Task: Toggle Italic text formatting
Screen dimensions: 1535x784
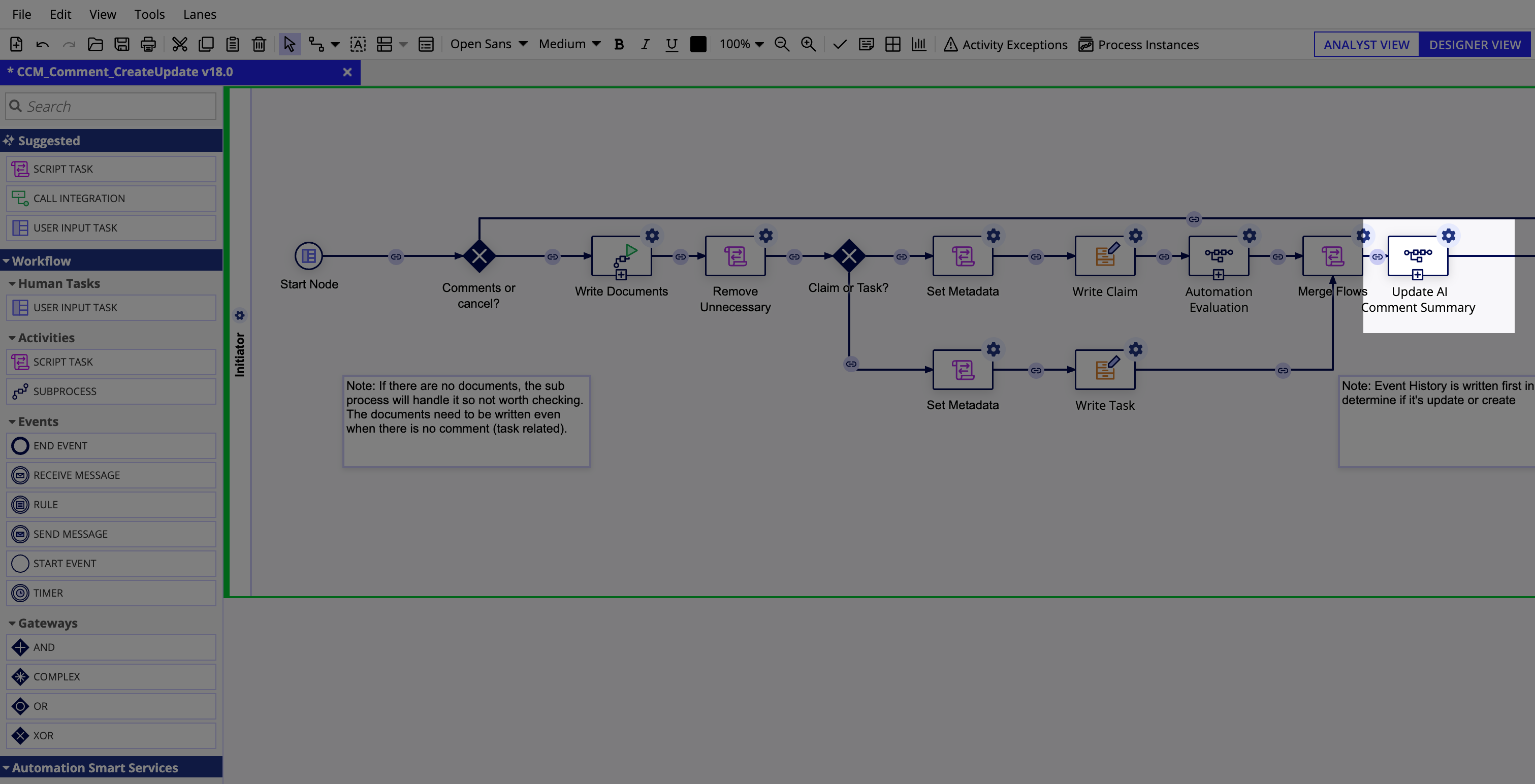Action: coord(646,44)
